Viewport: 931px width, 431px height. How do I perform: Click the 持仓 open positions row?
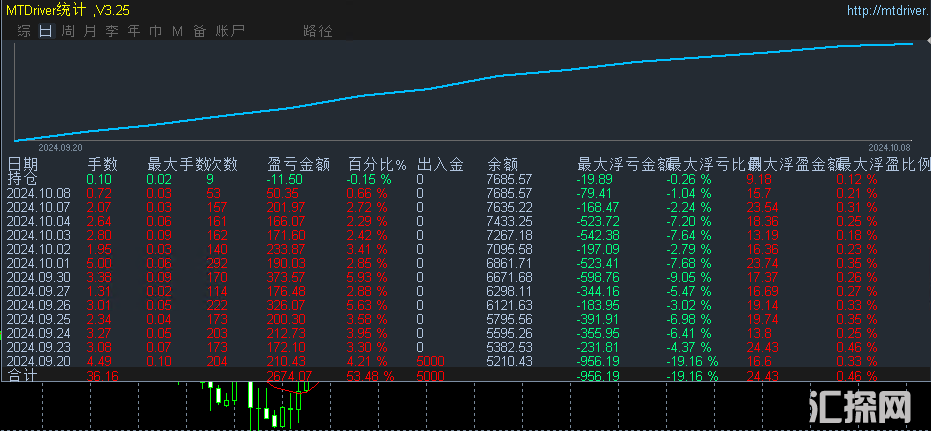point(22,178)
